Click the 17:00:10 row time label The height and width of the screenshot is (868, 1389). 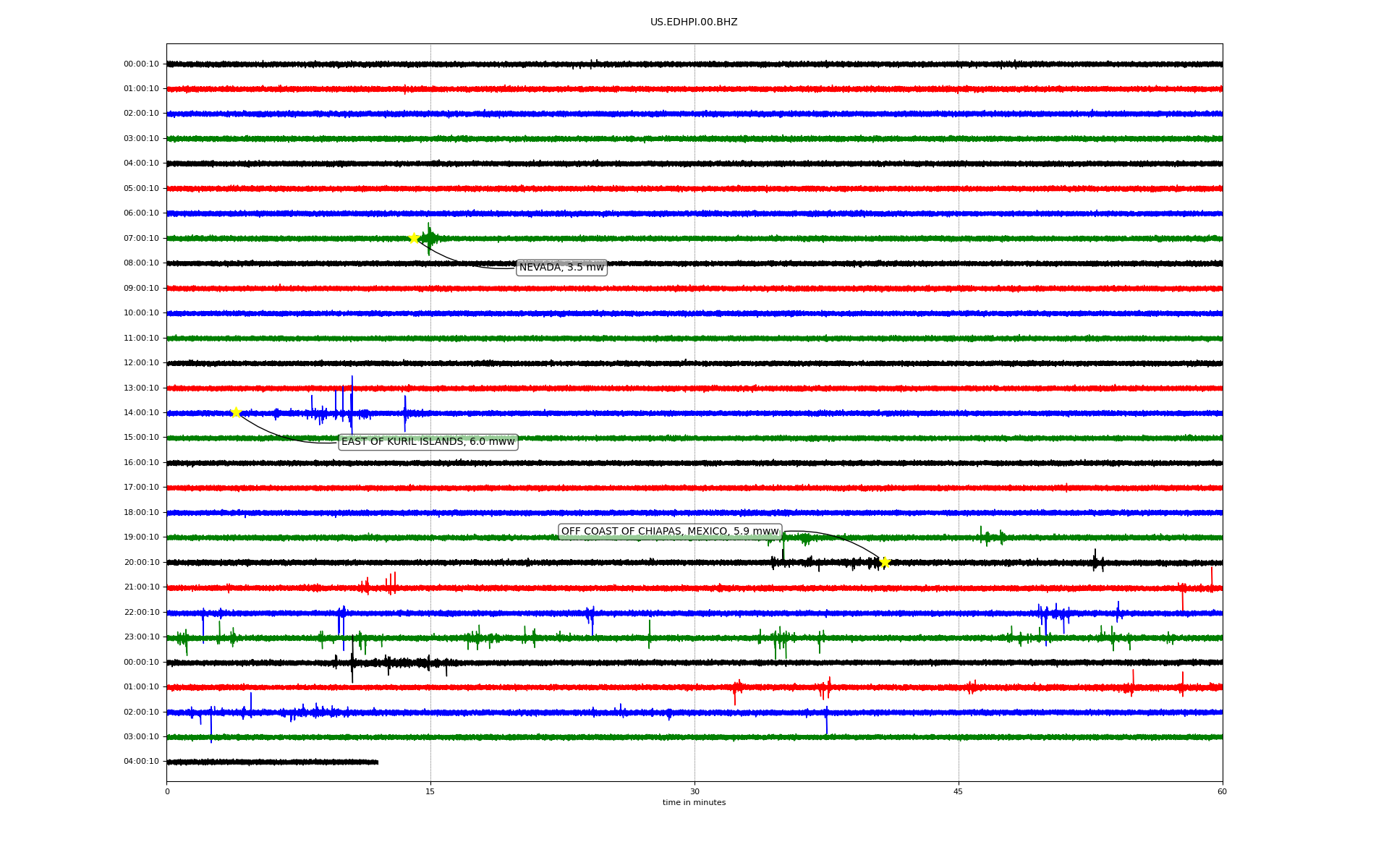(141, 488)
